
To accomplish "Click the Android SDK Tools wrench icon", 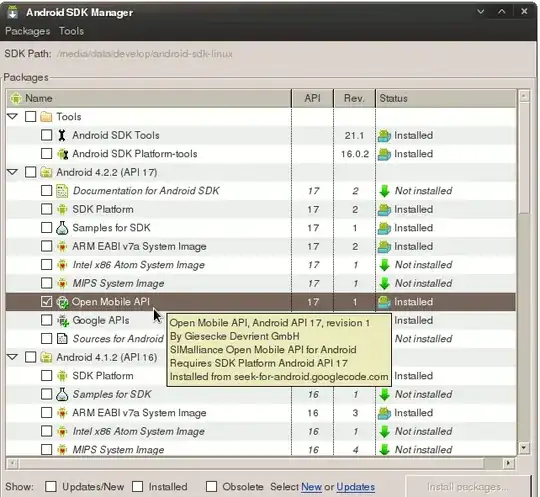I will (x=62, y=135).
